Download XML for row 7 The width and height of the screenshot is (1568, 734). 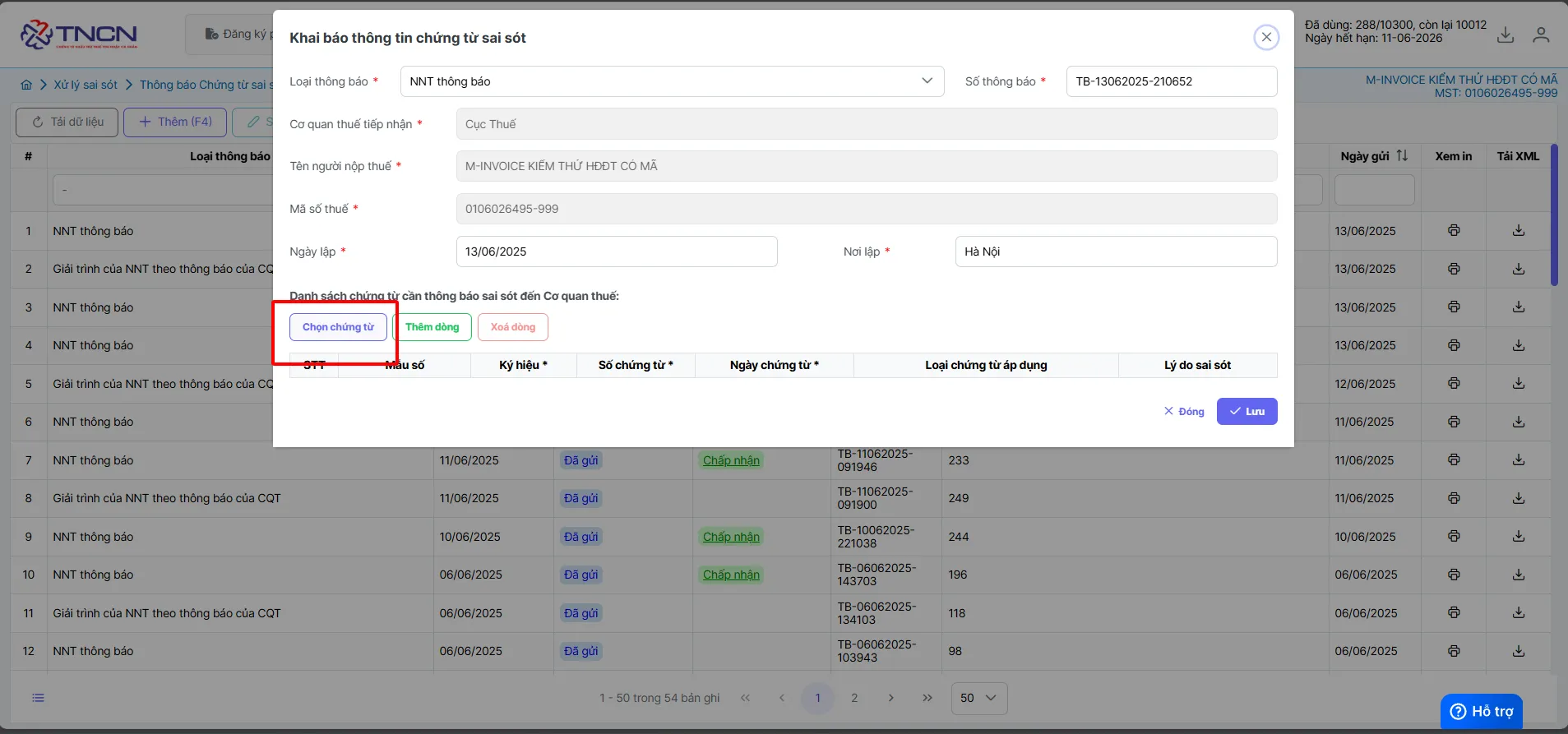pyautogui.click(x=1519, y=460)
